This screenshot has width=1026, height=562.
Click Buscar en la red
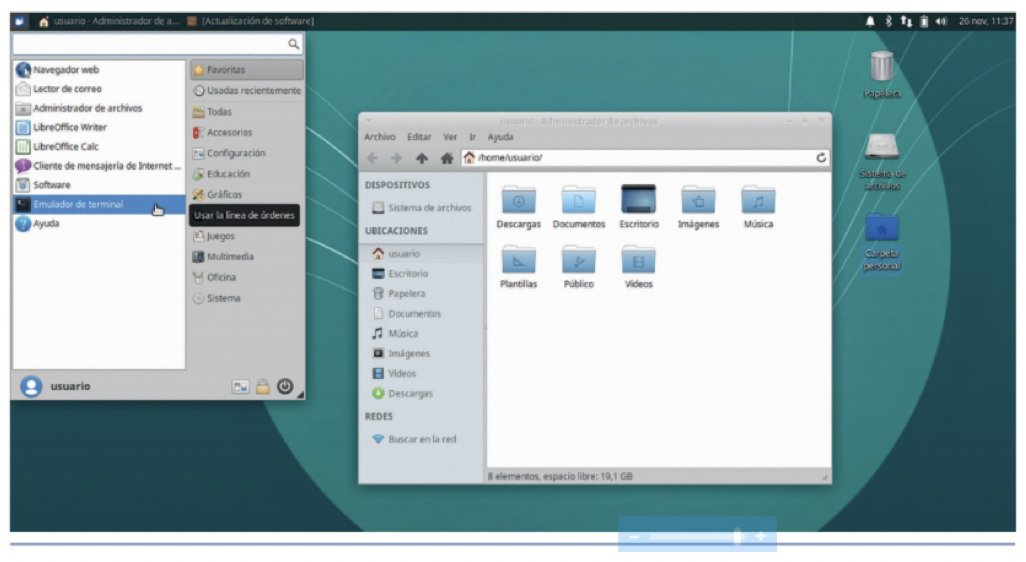[422, 439]
